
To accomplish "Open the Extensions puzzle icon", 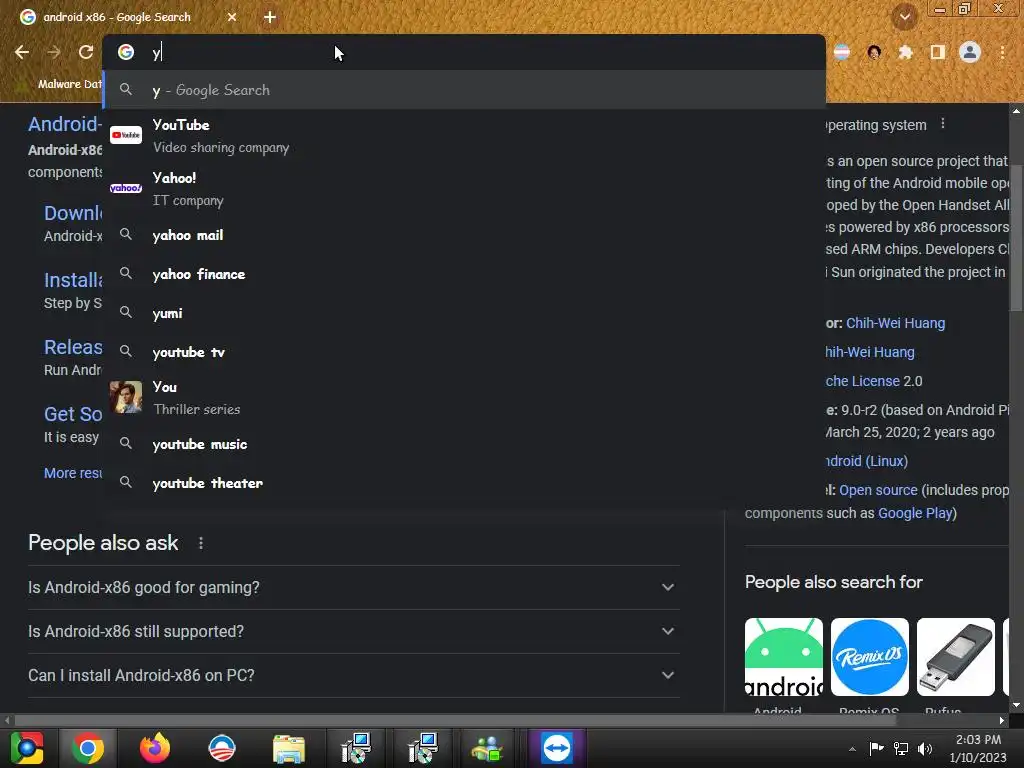I will pyautogui.click(x=905, y=52).
